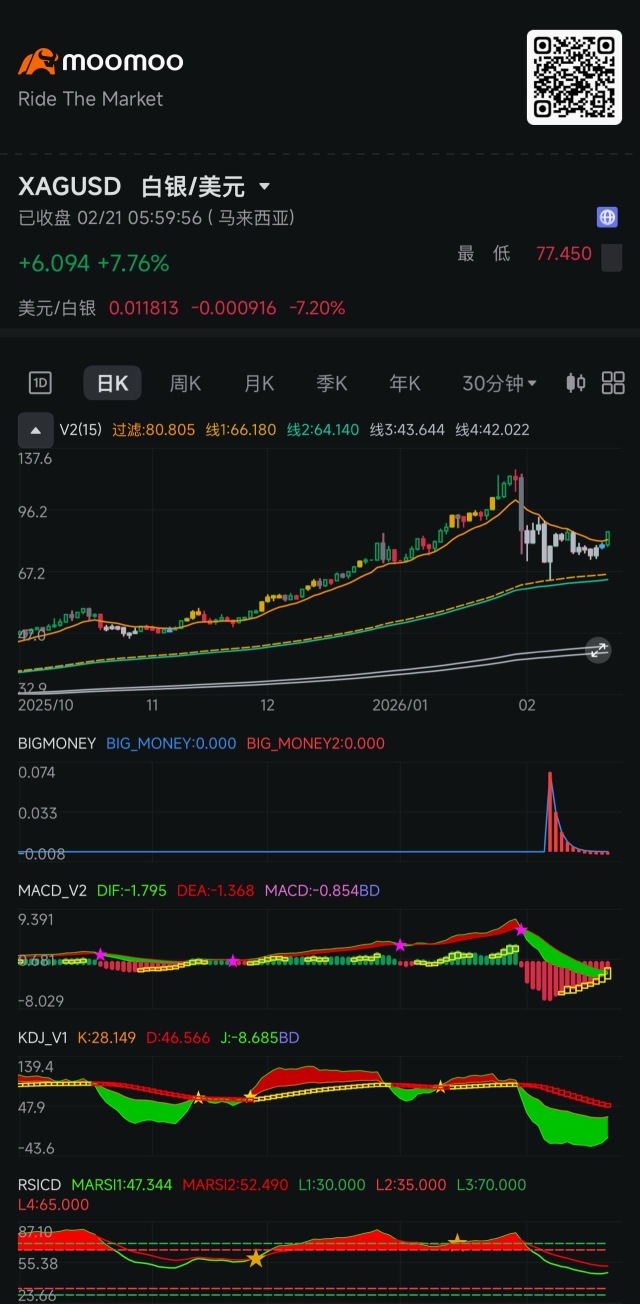Switch to the 季K tab

tap(332, 383)
